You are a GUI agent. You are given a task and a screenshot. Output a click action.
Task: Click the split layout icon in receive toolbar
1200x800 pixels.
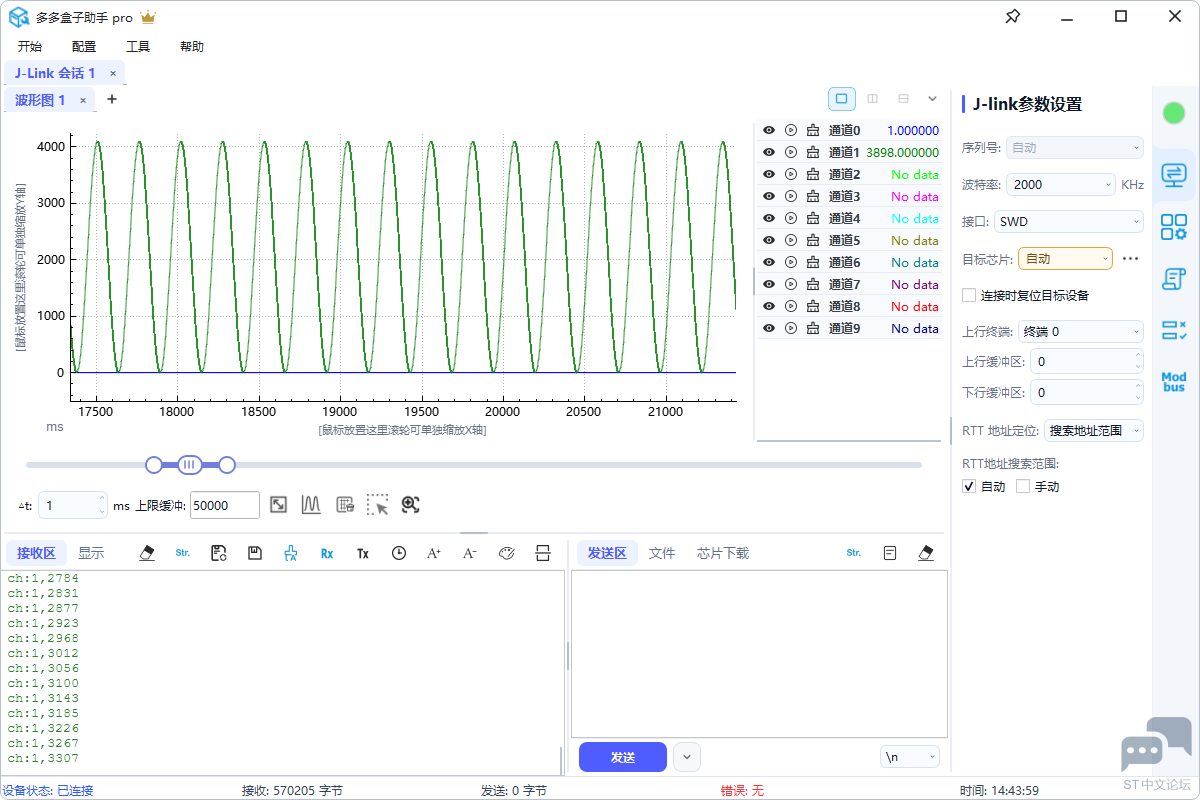pos(542,553)
